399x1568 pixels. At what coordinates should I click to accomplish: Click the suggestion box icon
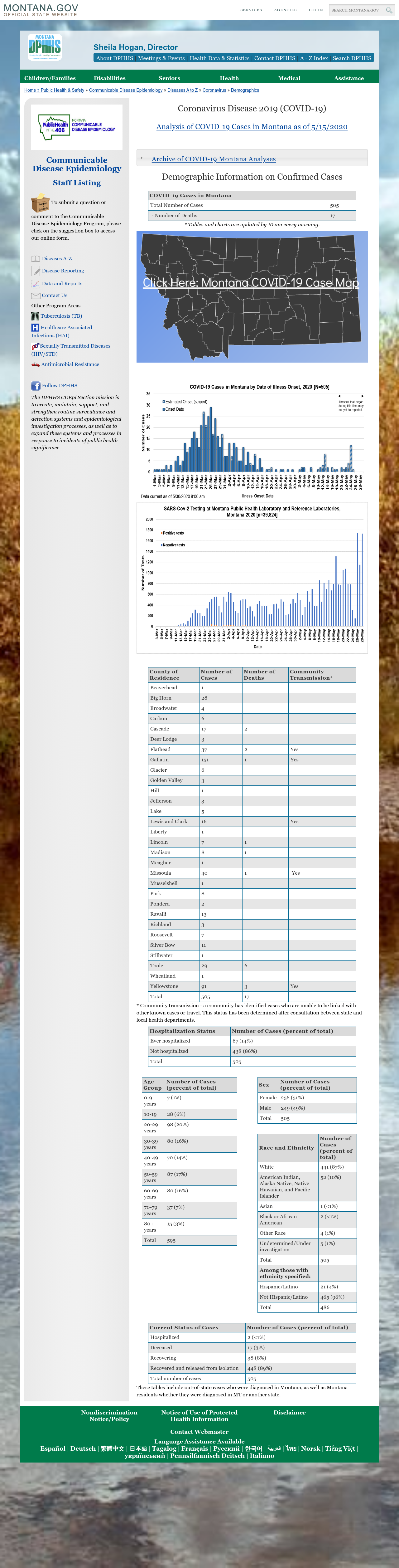pyautogui.click(x=40, y=203)
